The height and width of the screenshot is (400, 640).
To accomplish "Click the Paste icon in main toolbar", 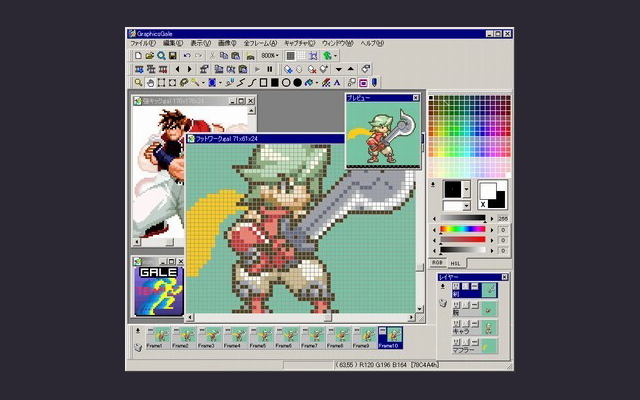I will tap(236, 56).
